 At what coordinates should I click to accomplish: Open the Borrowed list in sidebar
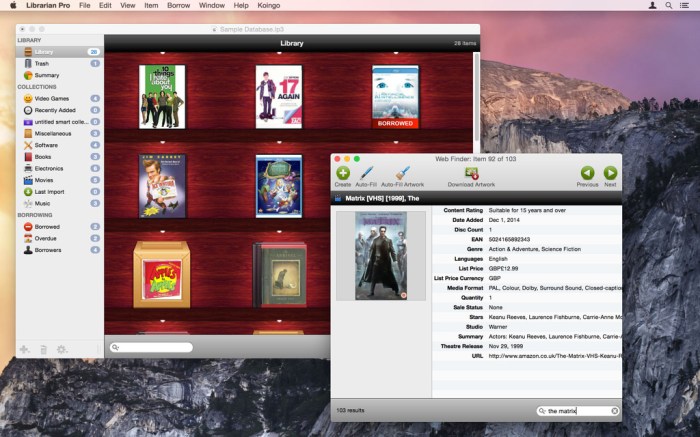pos(48,226)
